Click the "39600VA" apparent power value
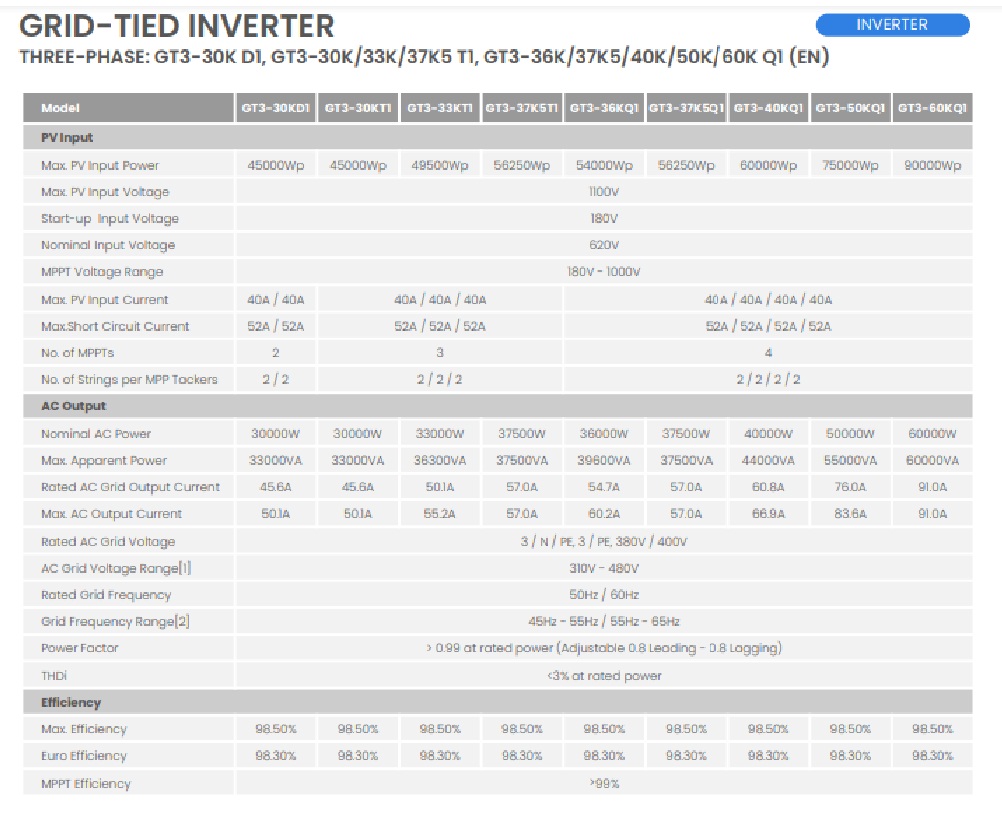Viewport: 1002px width, 830px height. point(604,461)
